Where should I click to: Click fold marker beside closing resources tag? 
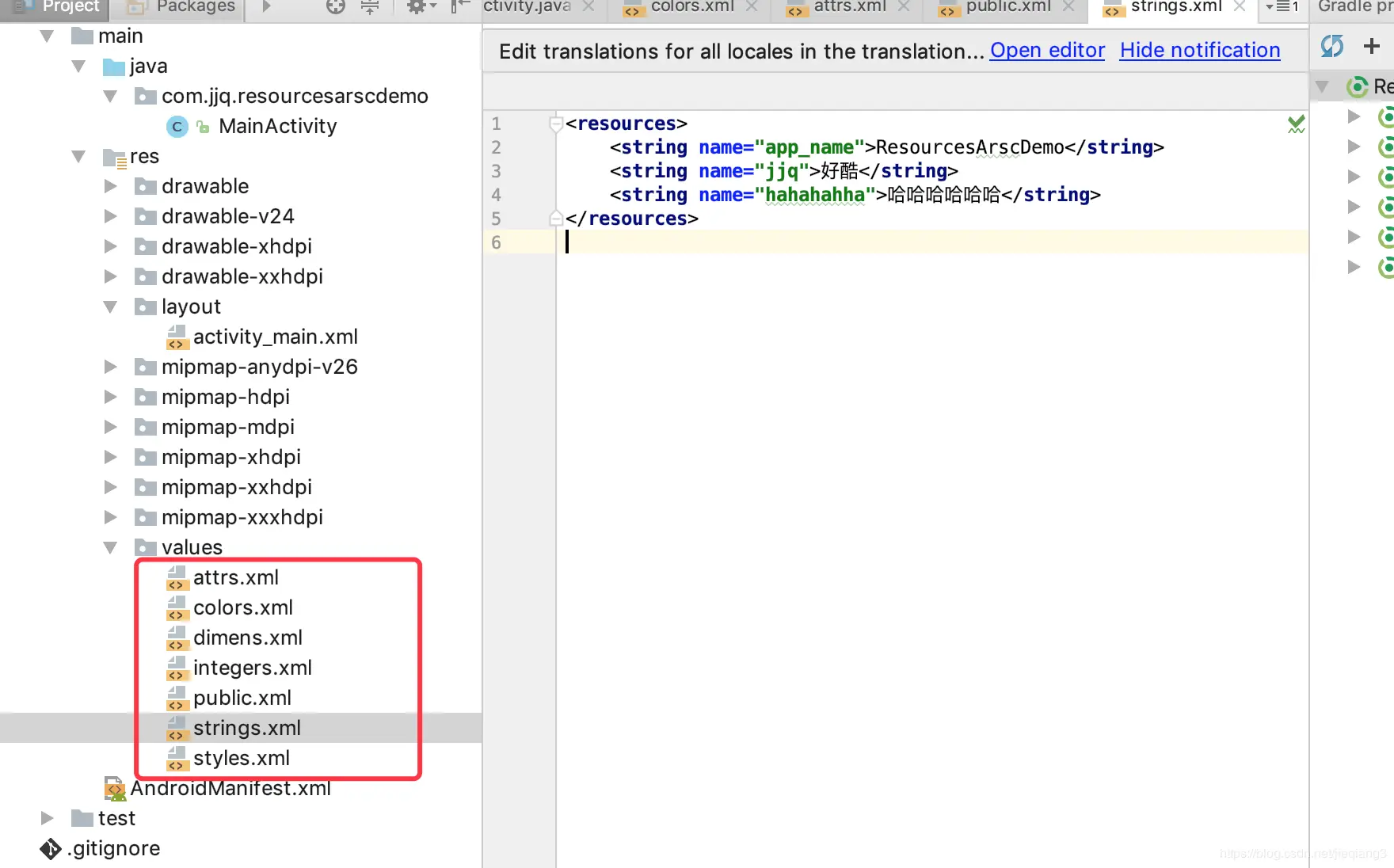(556, 219)
